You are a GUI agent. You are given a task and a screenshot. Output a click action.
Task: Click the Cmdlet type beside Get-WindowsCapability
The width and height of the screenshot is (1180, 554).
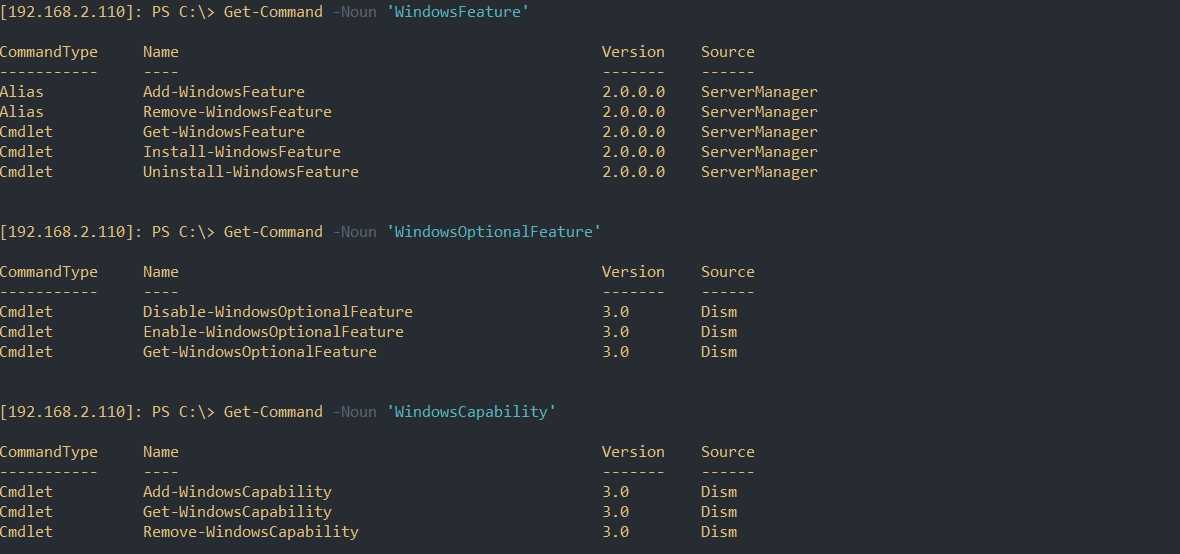[26, 512]
